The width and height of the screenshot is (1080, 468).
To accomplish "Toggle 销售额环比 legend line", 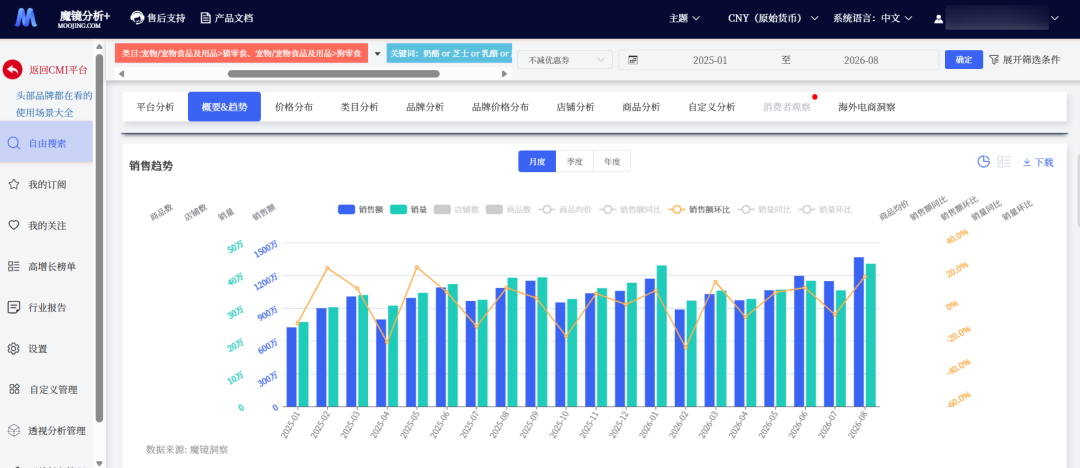I will [700, 210].
